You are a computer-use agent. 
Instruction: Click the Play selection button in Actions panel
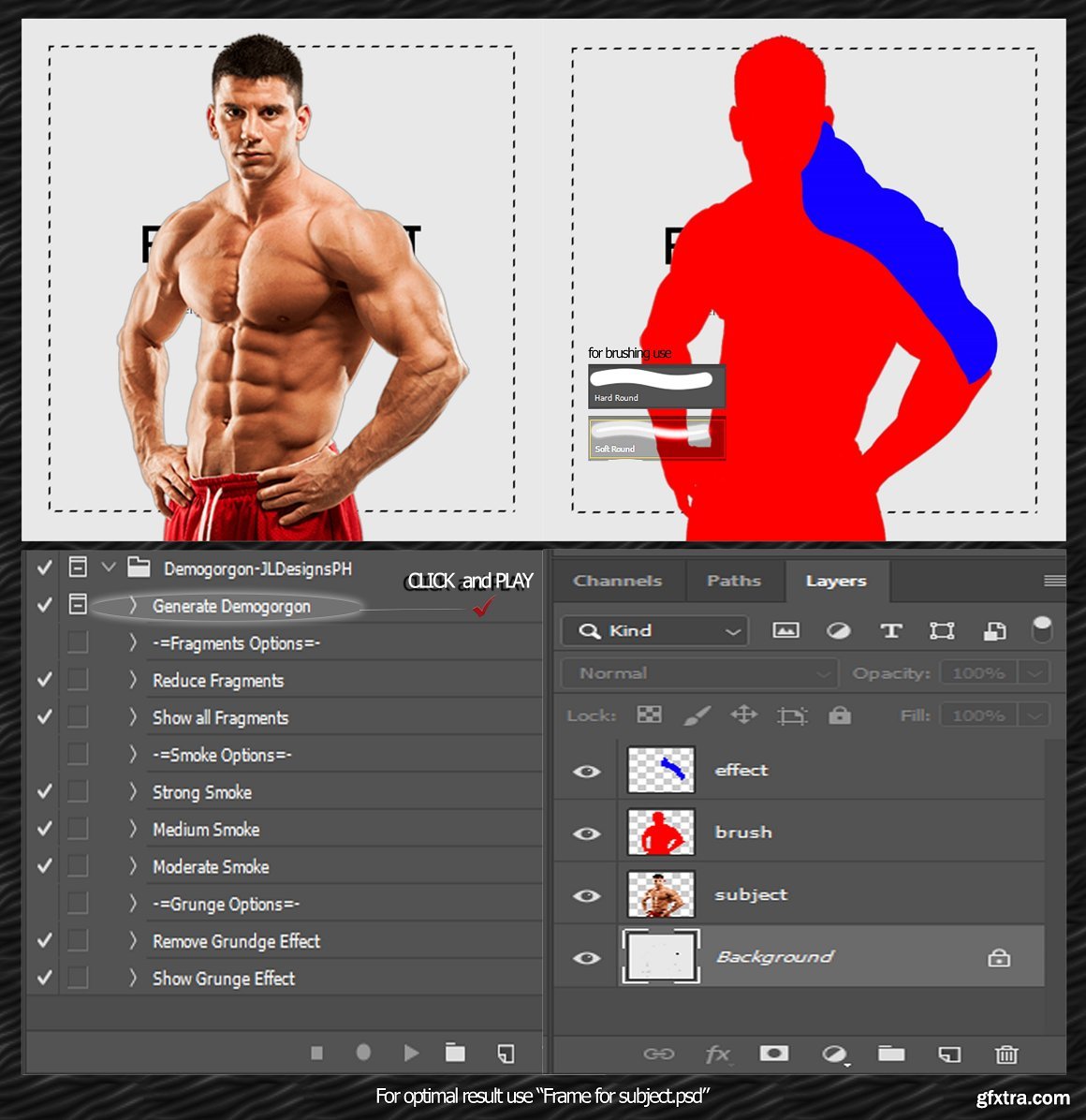tap(411, 1054)
